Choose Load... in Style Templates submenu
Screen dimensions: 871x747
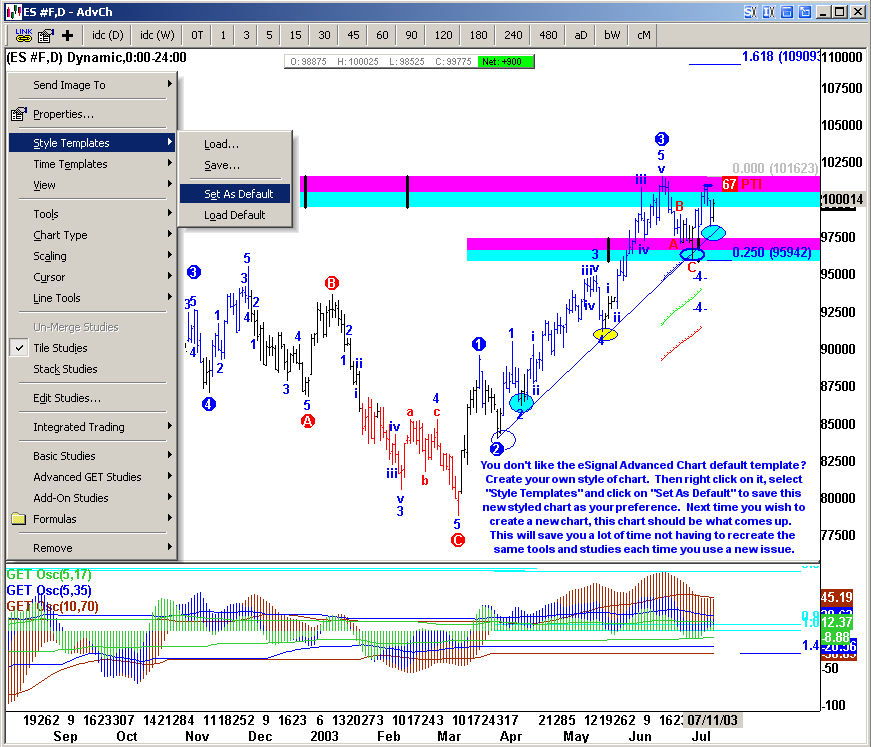point(235,144)
